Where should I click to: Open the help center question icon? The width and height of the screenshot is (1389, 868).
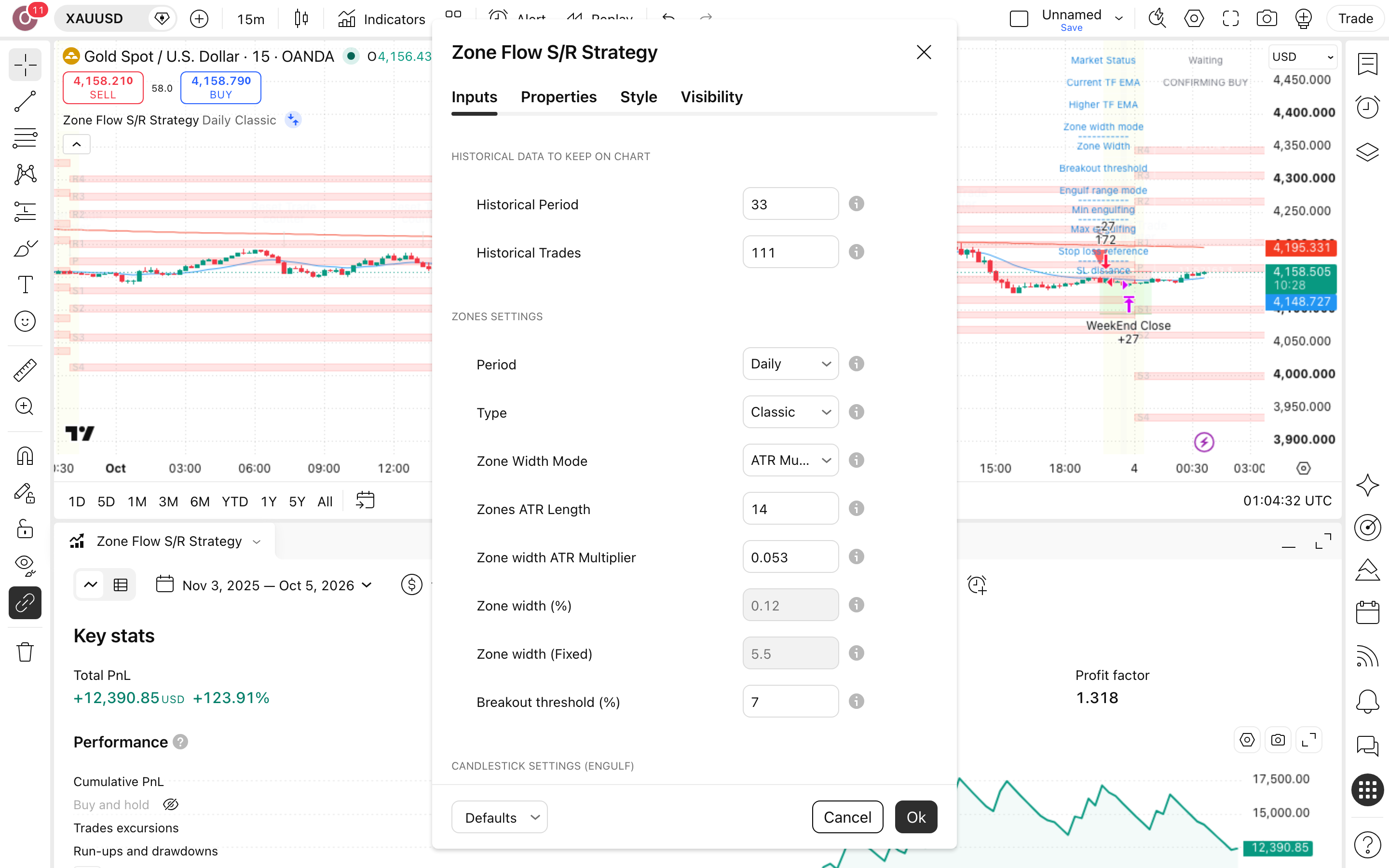point(1367,844)
